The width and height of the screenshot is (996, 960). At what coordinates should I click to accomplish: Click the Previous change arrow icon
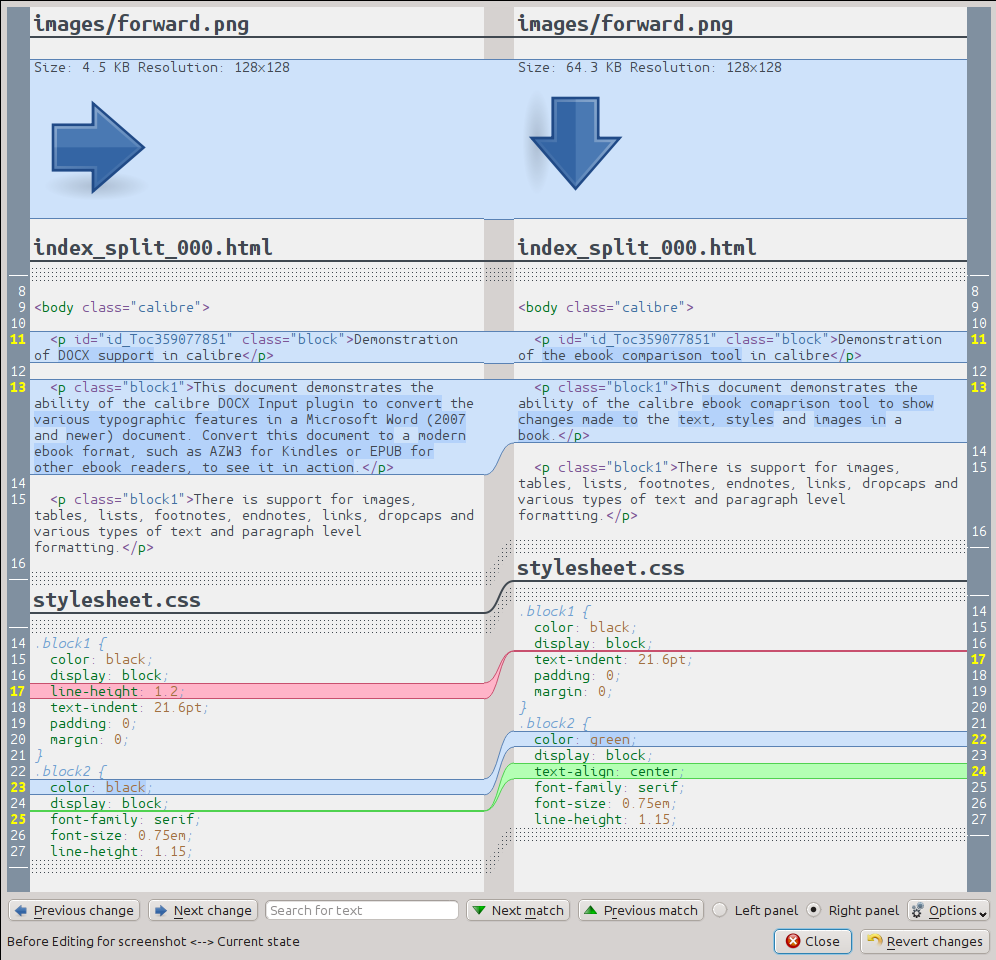21,911
